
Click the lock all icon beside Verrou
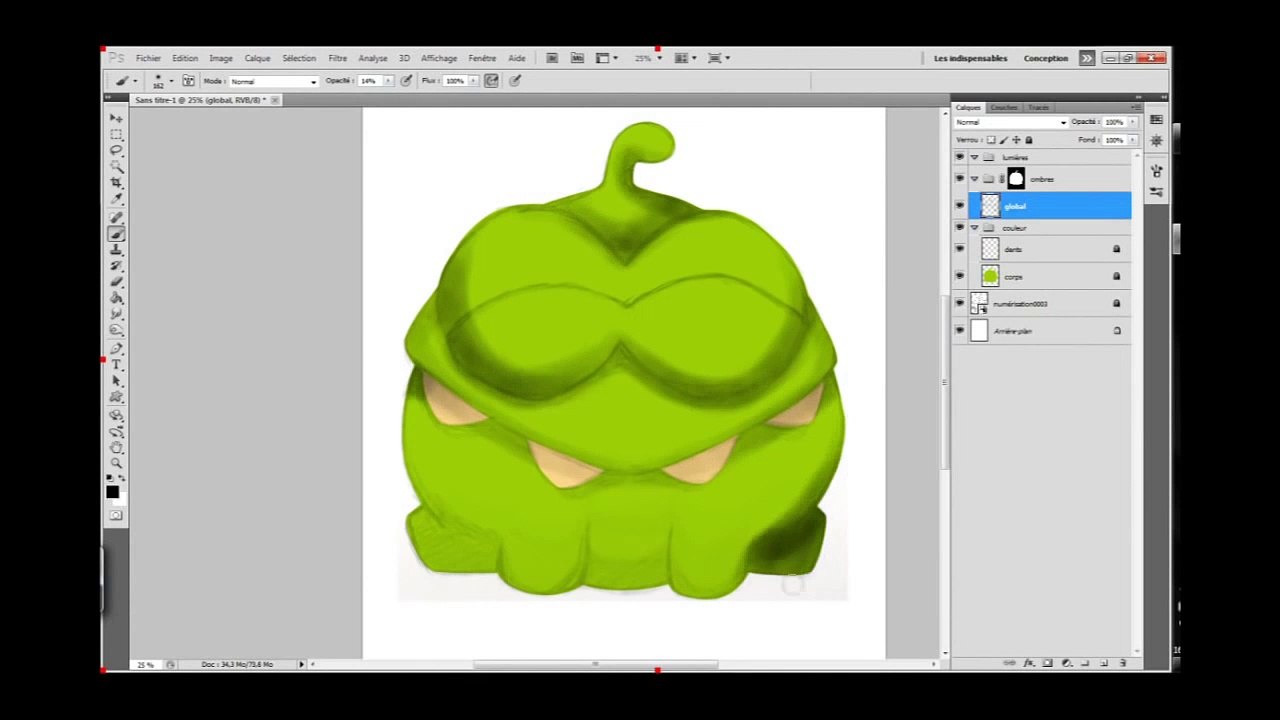[x=1028, y=140]
